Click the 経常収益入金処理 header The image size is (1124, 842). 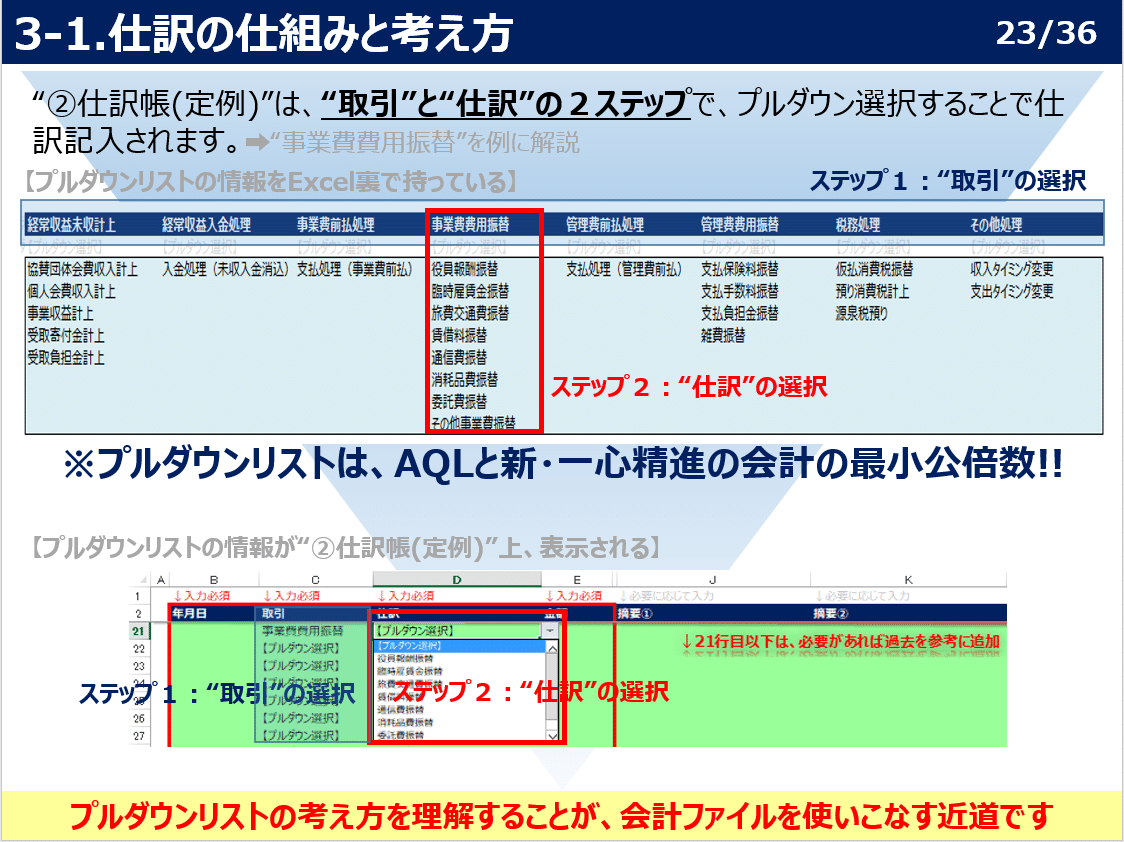click(x=206, y=224)
